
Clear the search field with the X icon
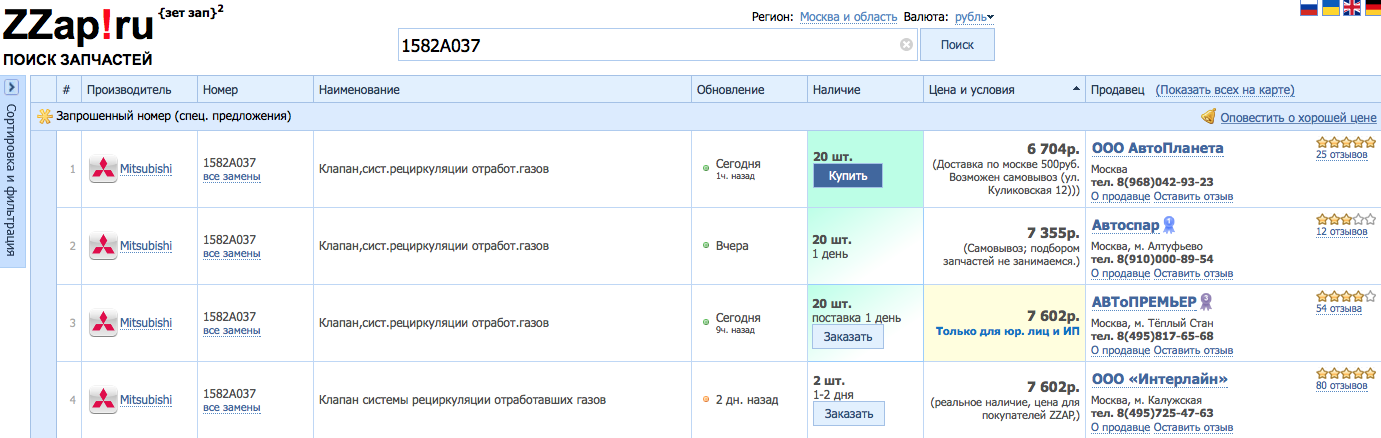pos(906,45)
